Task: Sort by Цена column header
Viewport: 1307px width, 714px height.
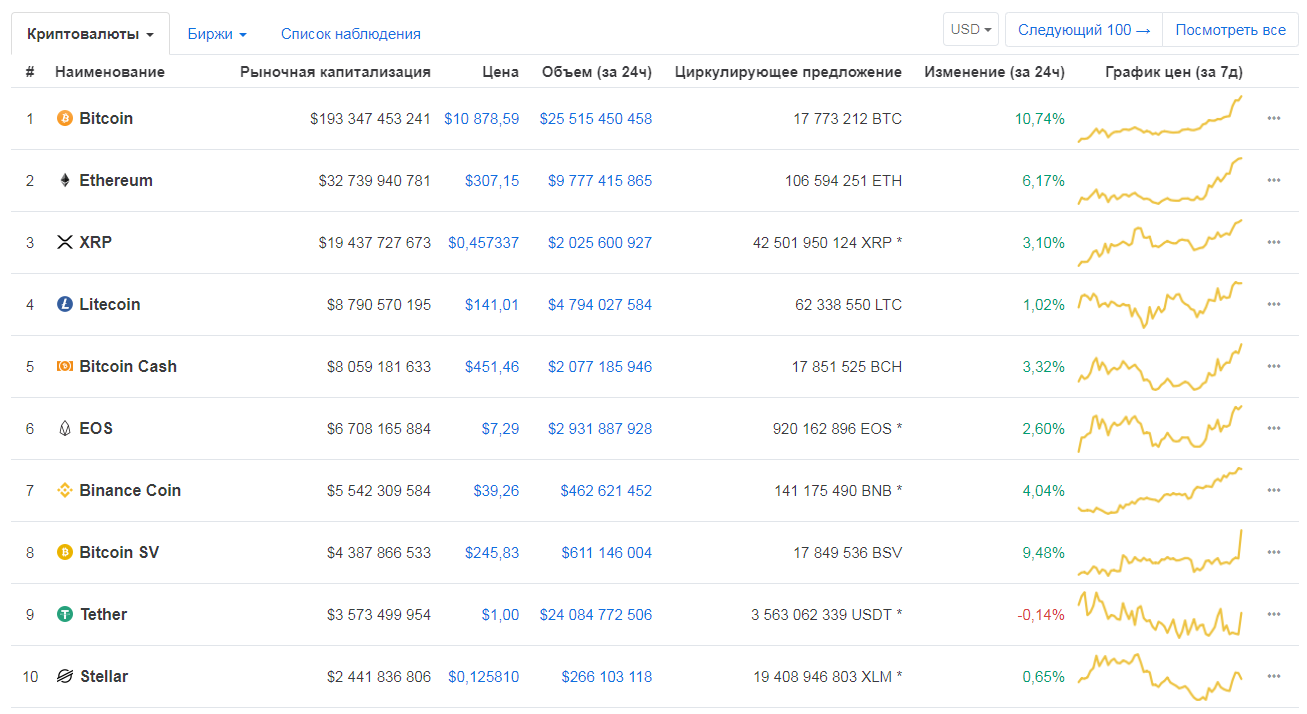Action: [501, 72]
